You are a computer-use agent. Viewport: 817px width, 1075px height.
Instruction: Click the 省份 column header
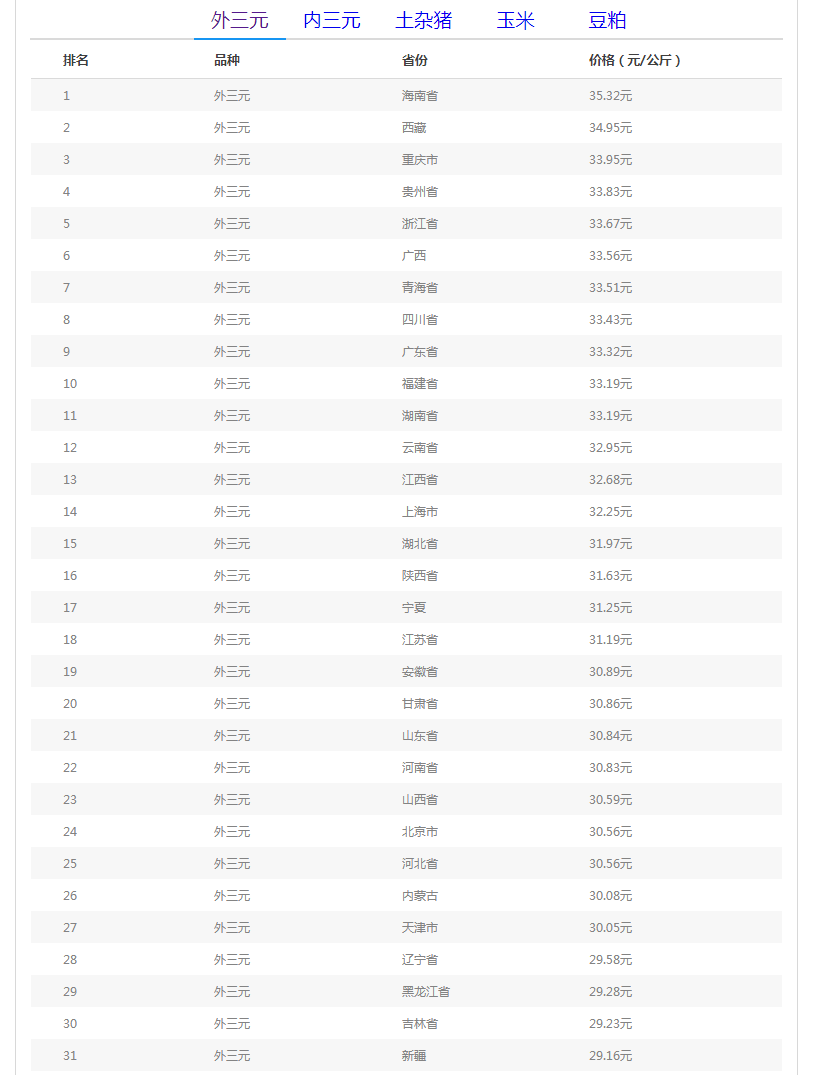[x=415, y=60]
